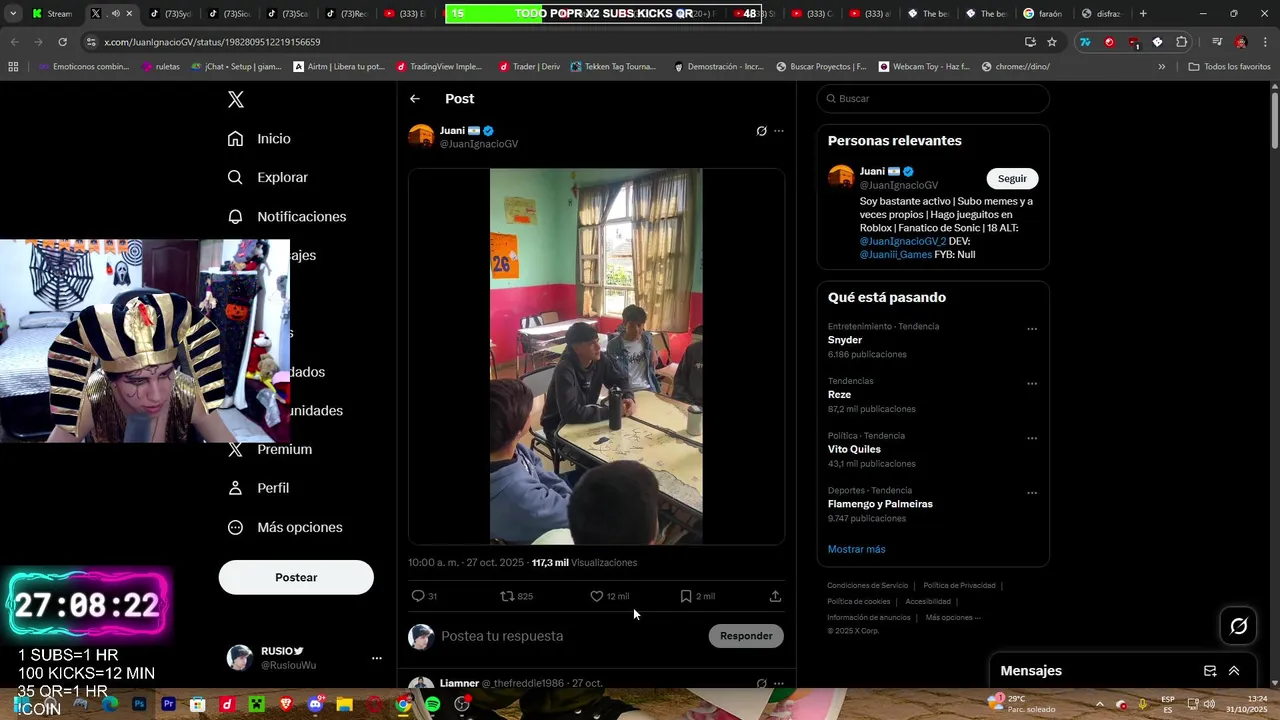This screenshot has width=1280, height=720.
Task: Click 117,3 mil Visualizaciones
Action: click(584, 563)
